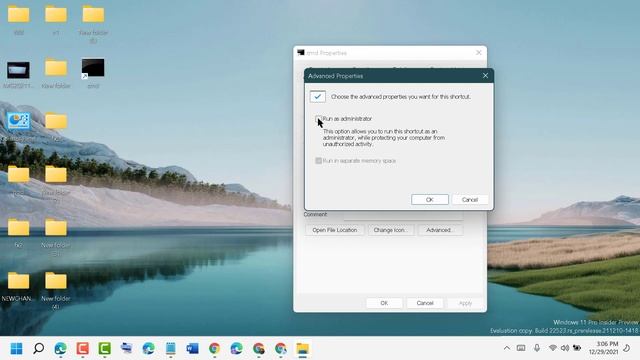Select the cmd shortcut on desktop
This screenshot has height=360, width=640.
coord(93,73)
